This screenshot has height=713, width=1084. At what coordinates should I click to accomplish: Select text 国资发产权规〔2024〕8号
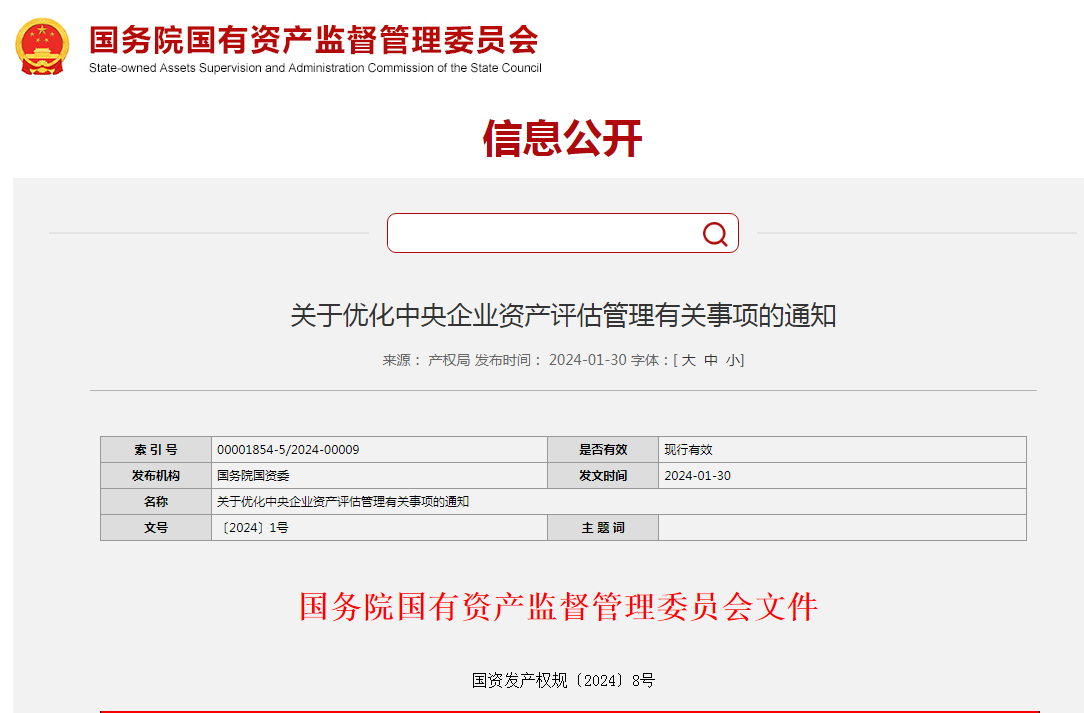click(563, 680)
